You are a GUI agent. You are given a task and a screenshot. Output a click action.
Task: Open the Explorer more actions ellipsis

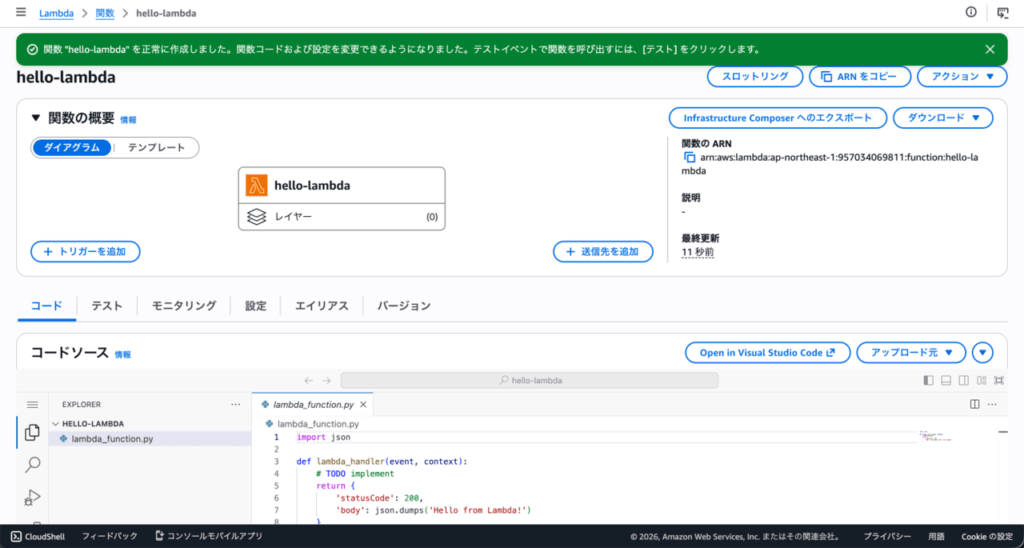click(x=236, y=404)
